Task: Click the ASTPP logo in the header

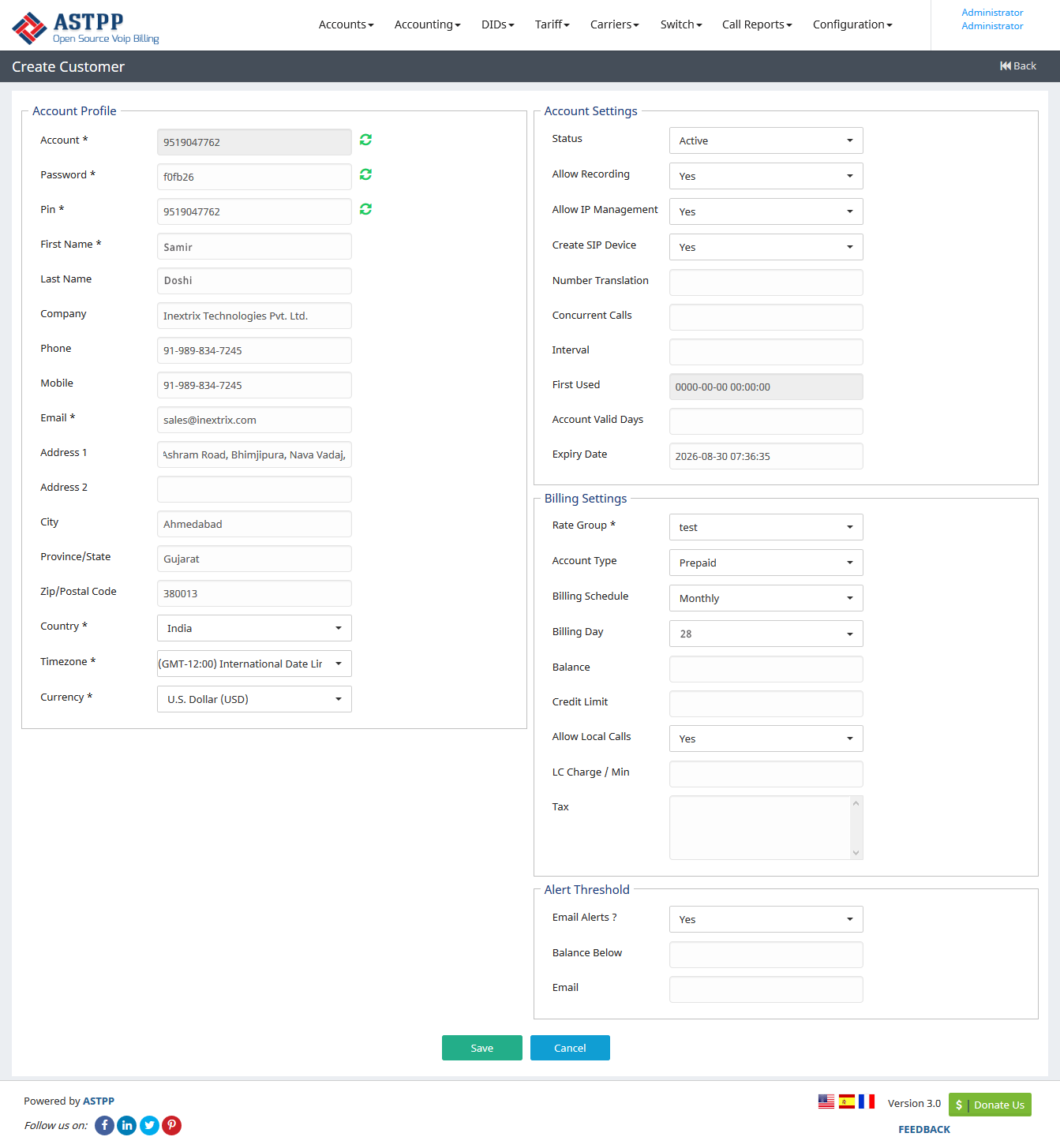Action: [x=85, y=28]
